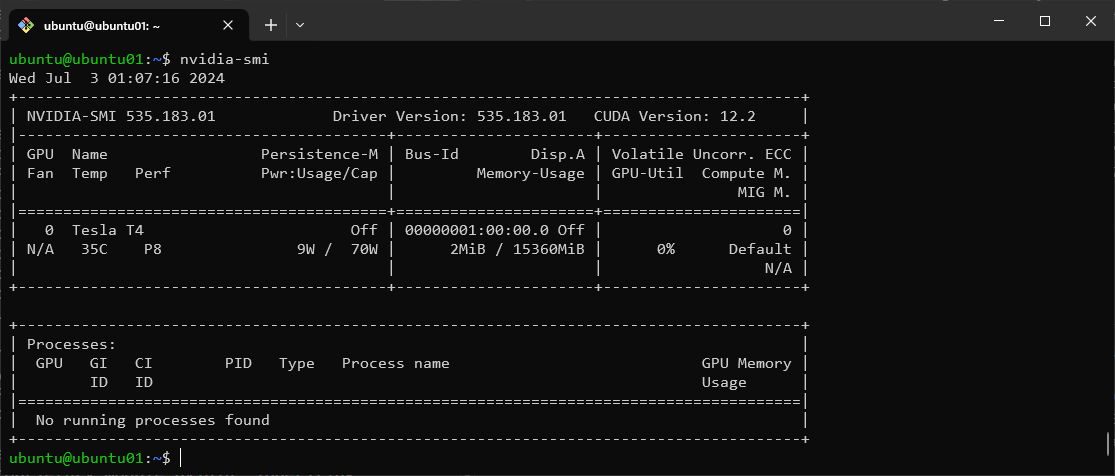Click the Pwr:Usage/Cap header
The image size is (1115, 476).
[319, 173]
